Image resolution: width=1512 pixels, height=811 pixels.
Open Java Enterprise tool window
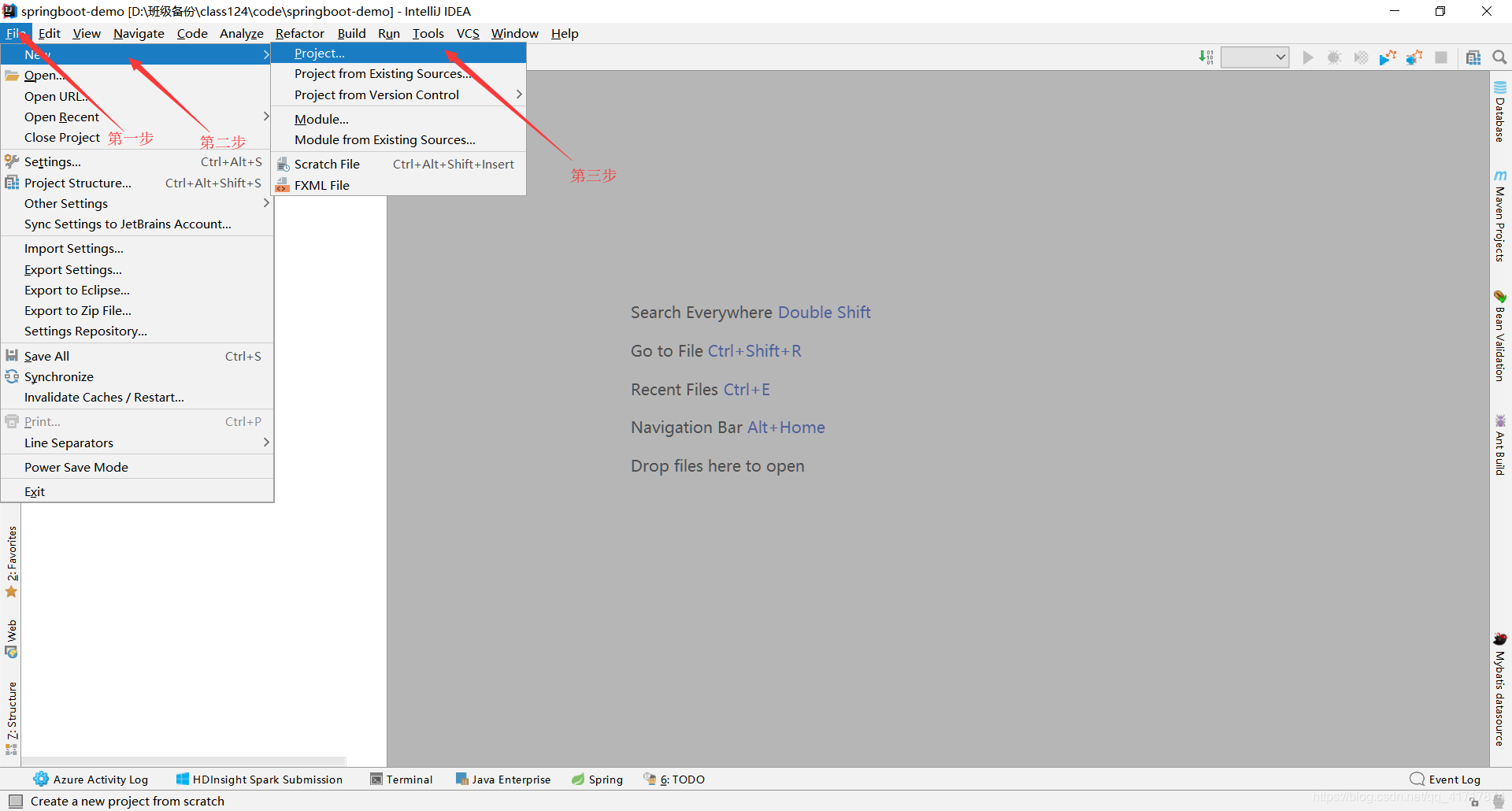click(503, 780)
